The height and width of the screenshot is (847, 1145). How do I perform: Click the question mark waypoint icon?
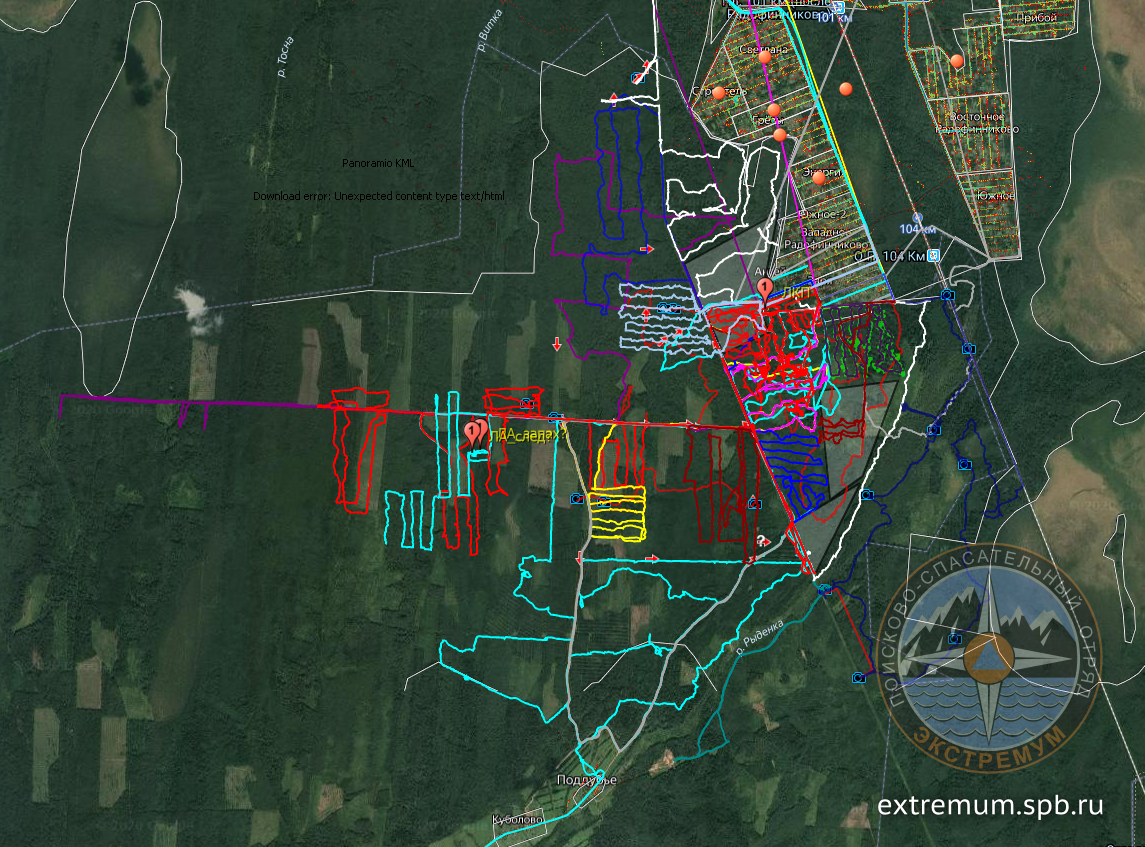(762, 541)
